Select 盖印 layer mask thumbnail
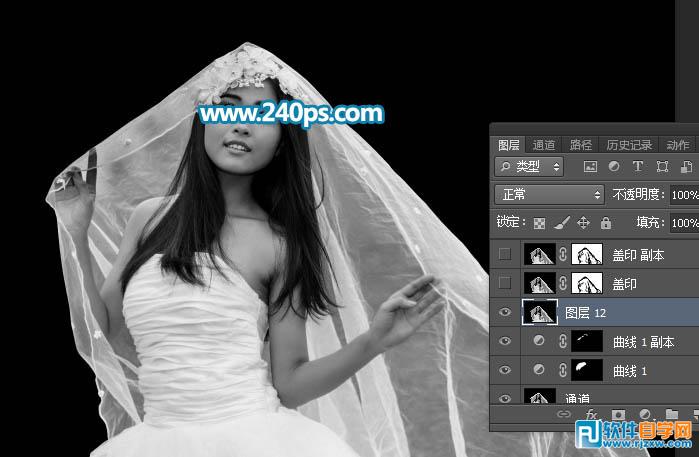This screenshot has width=699, height=457. point(587,283)
